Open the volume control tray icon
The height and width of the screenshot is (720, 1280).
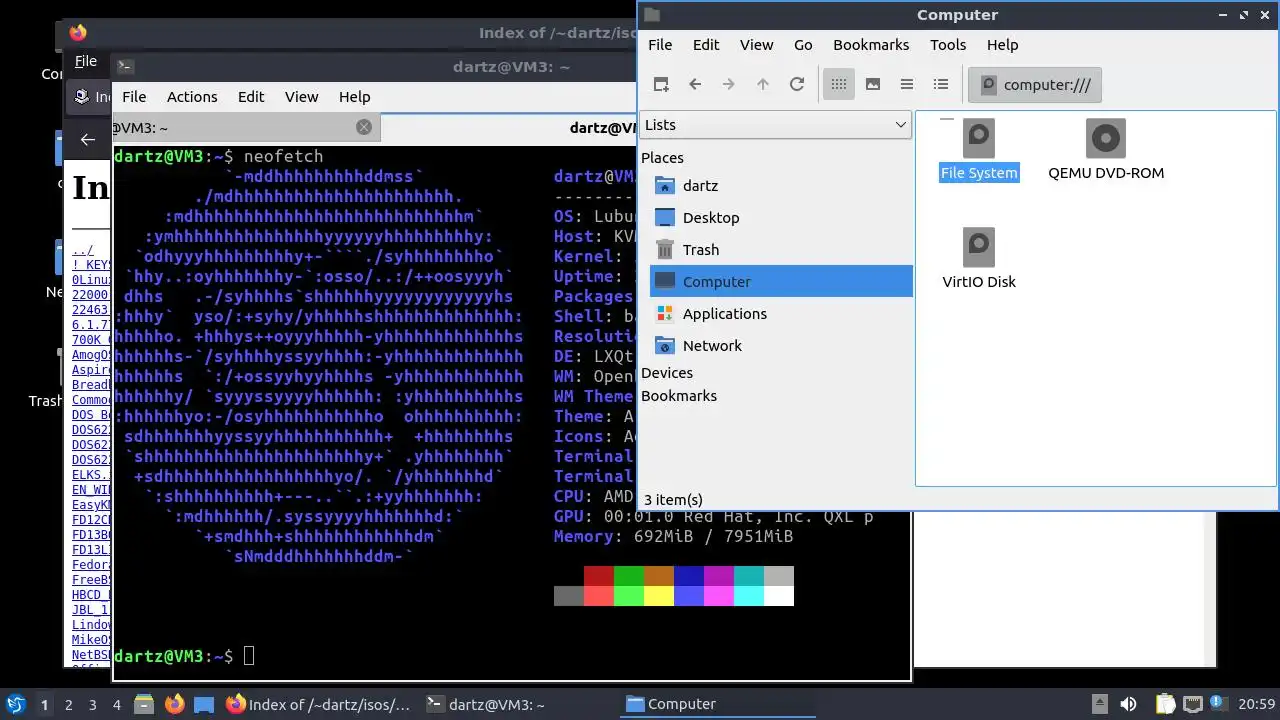pyautogui.click(x=1128, y=704)
